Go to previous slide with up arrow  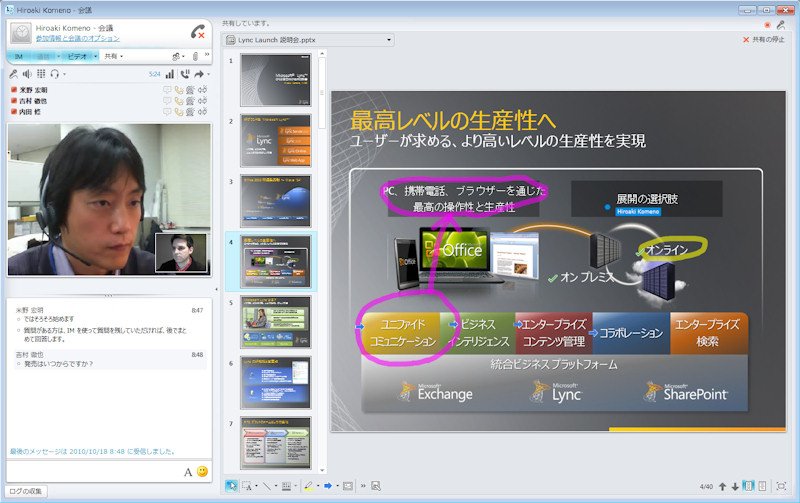tap(722, 487)
